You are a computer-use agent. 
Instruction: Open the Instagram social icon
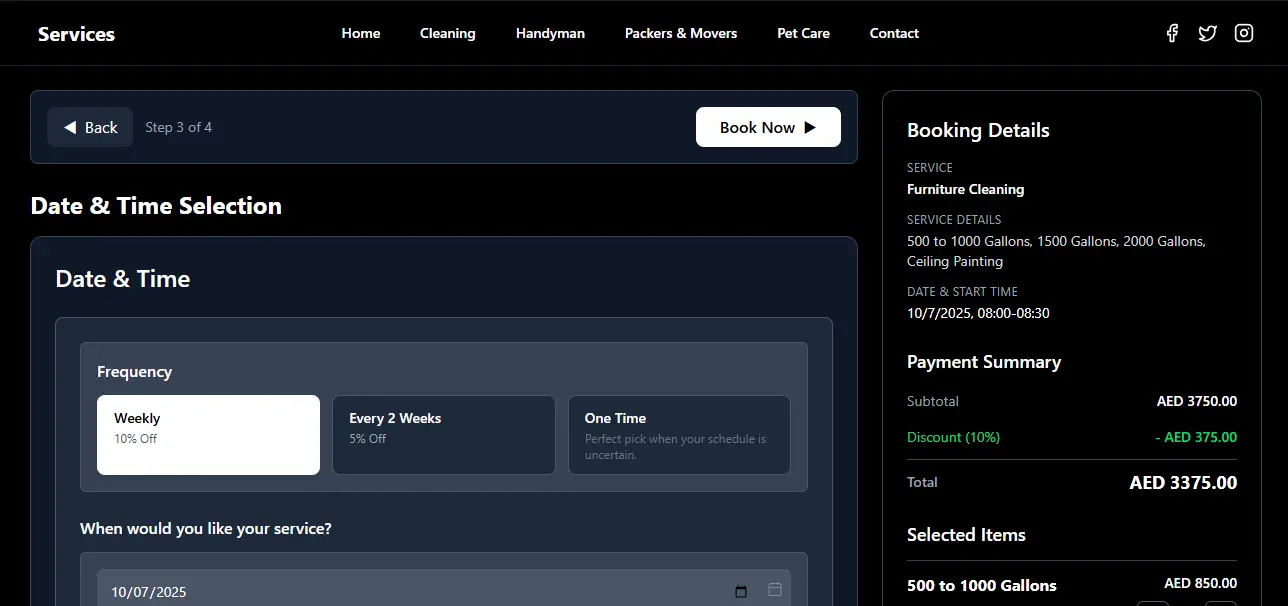[1243, 33]
